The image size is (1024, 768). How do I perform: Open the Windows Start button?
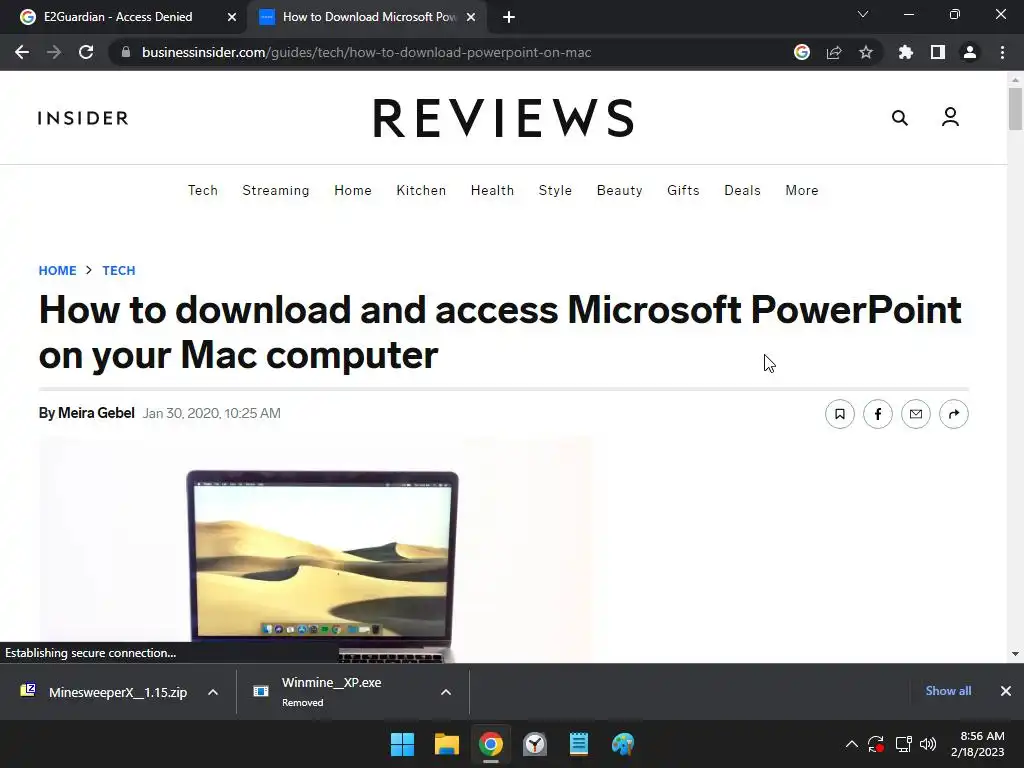point(402,744)
